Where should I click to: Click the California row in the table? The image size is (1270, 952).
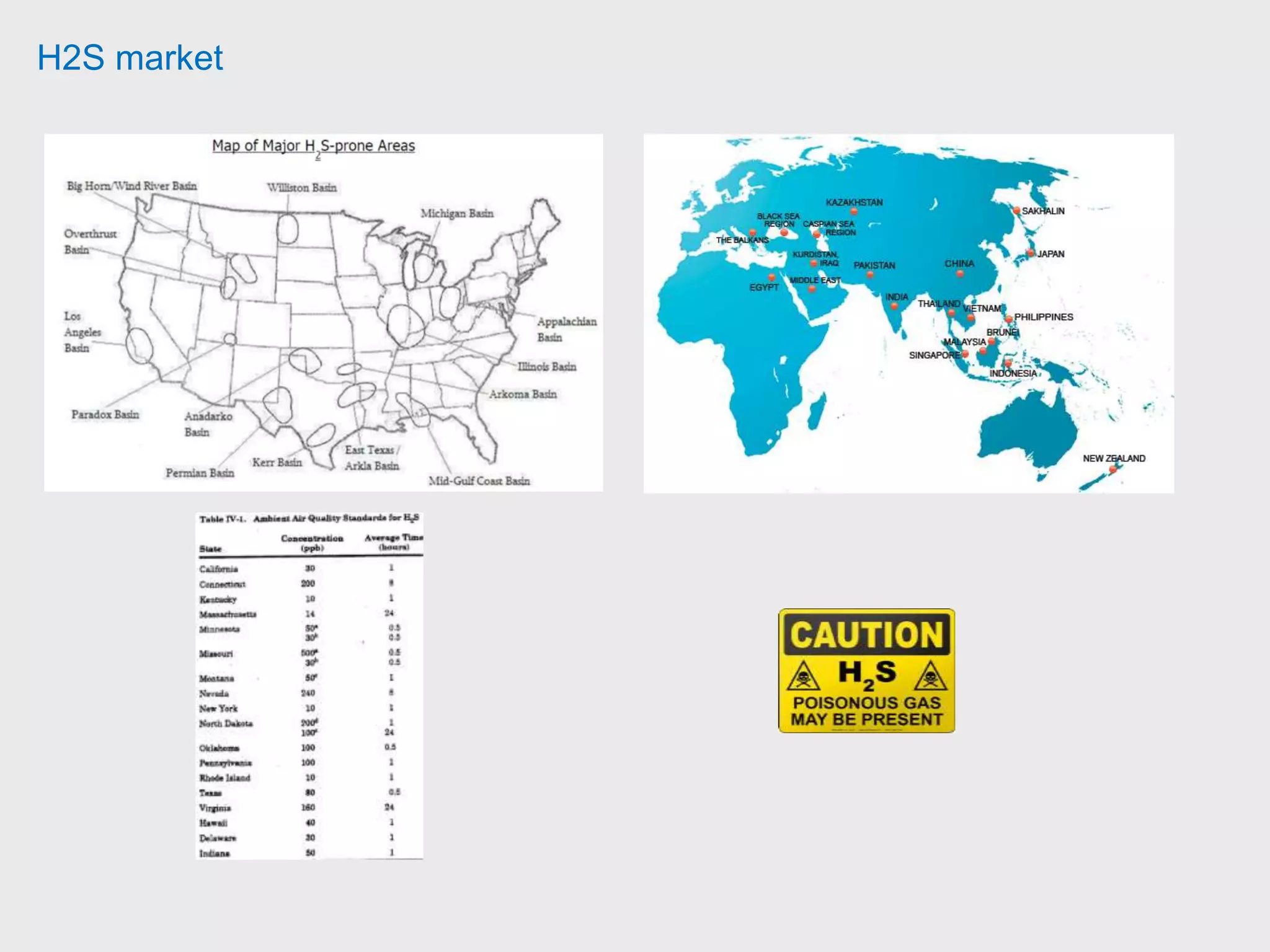(218, 569)
